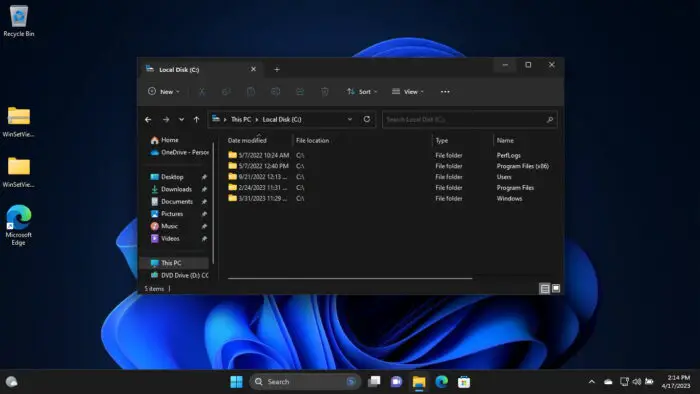Click the horizontal scrollbar in file list
Screen dimensions: 700x394
[x=350, y=278]
